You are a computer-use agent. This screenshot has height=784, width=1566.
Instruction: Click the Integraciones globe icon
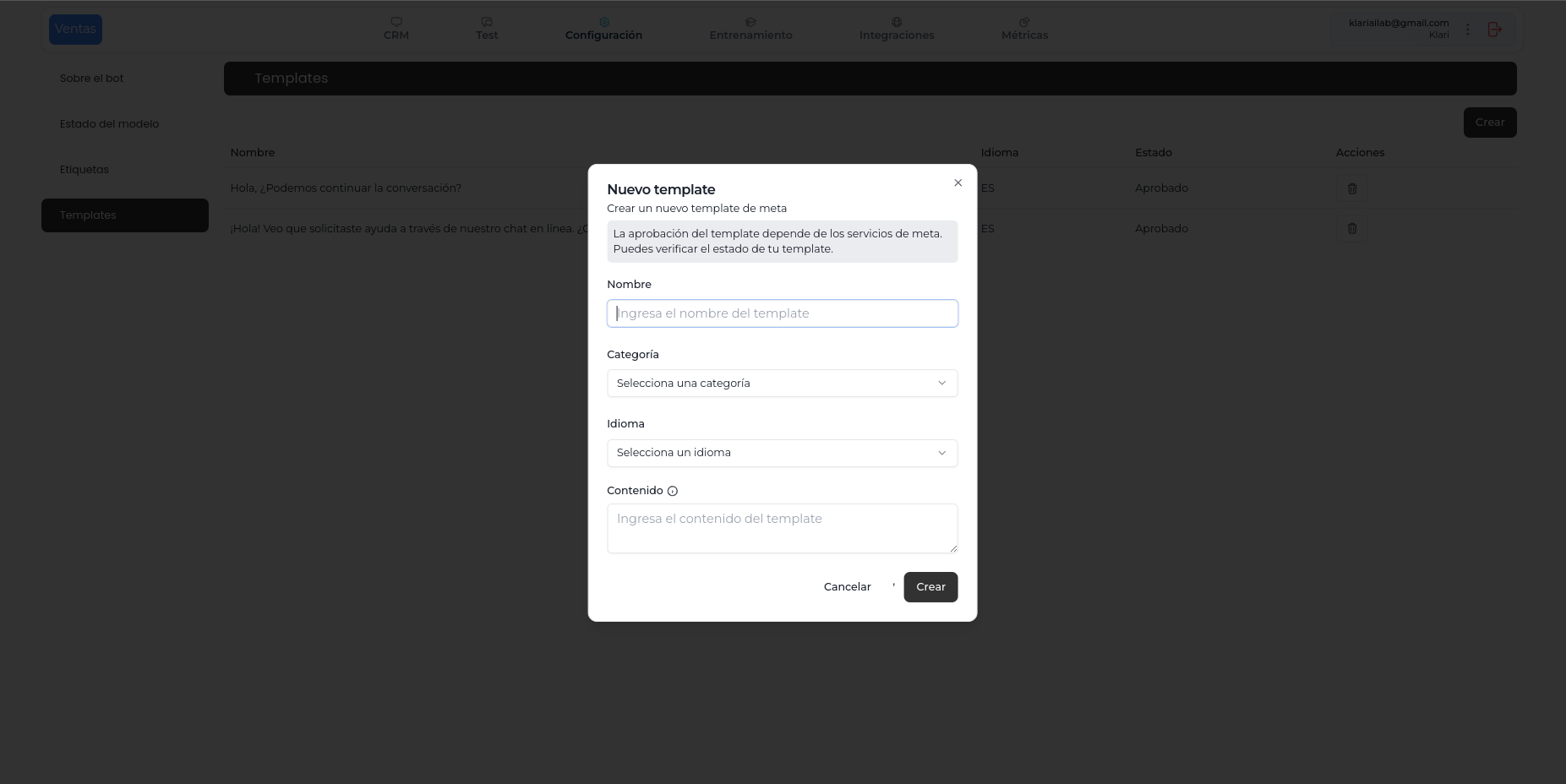click(x=896, y=22)
